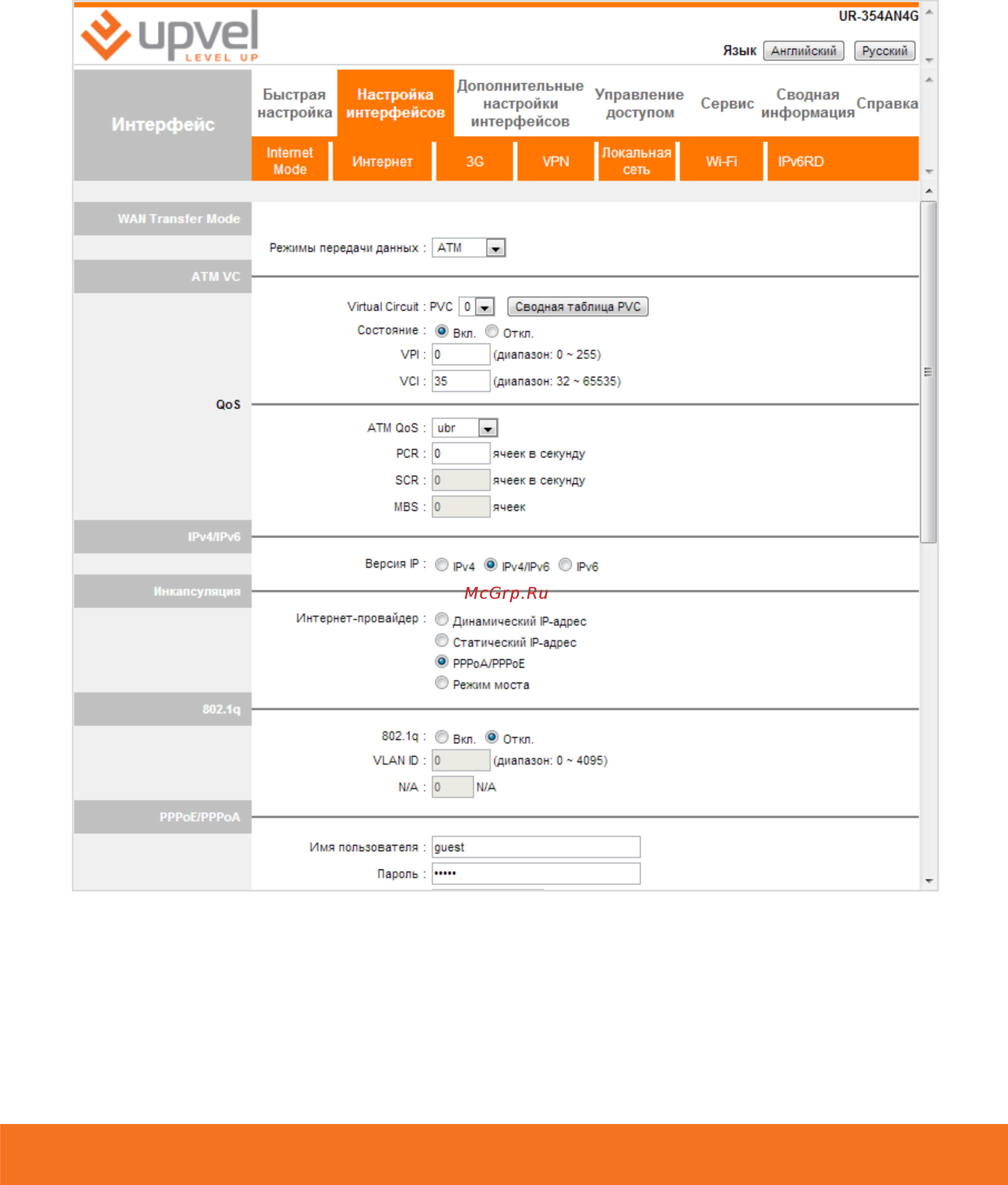Image resolution: width=1008 pixels, height=1185 pixels.
Task: Click the UR-354AN4G model text
Action: [878, 16]
